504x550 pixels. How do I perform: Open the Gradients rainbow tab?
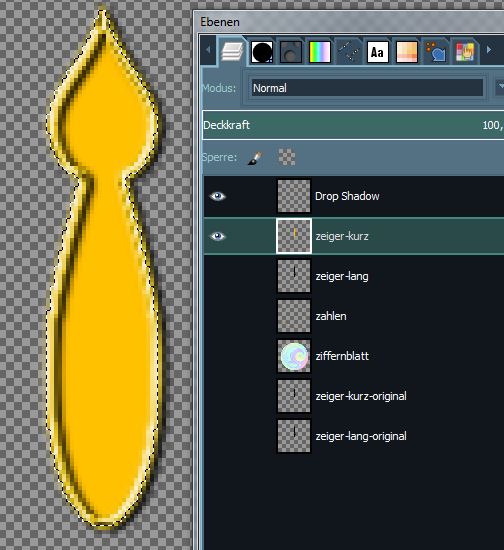(320, 52)
